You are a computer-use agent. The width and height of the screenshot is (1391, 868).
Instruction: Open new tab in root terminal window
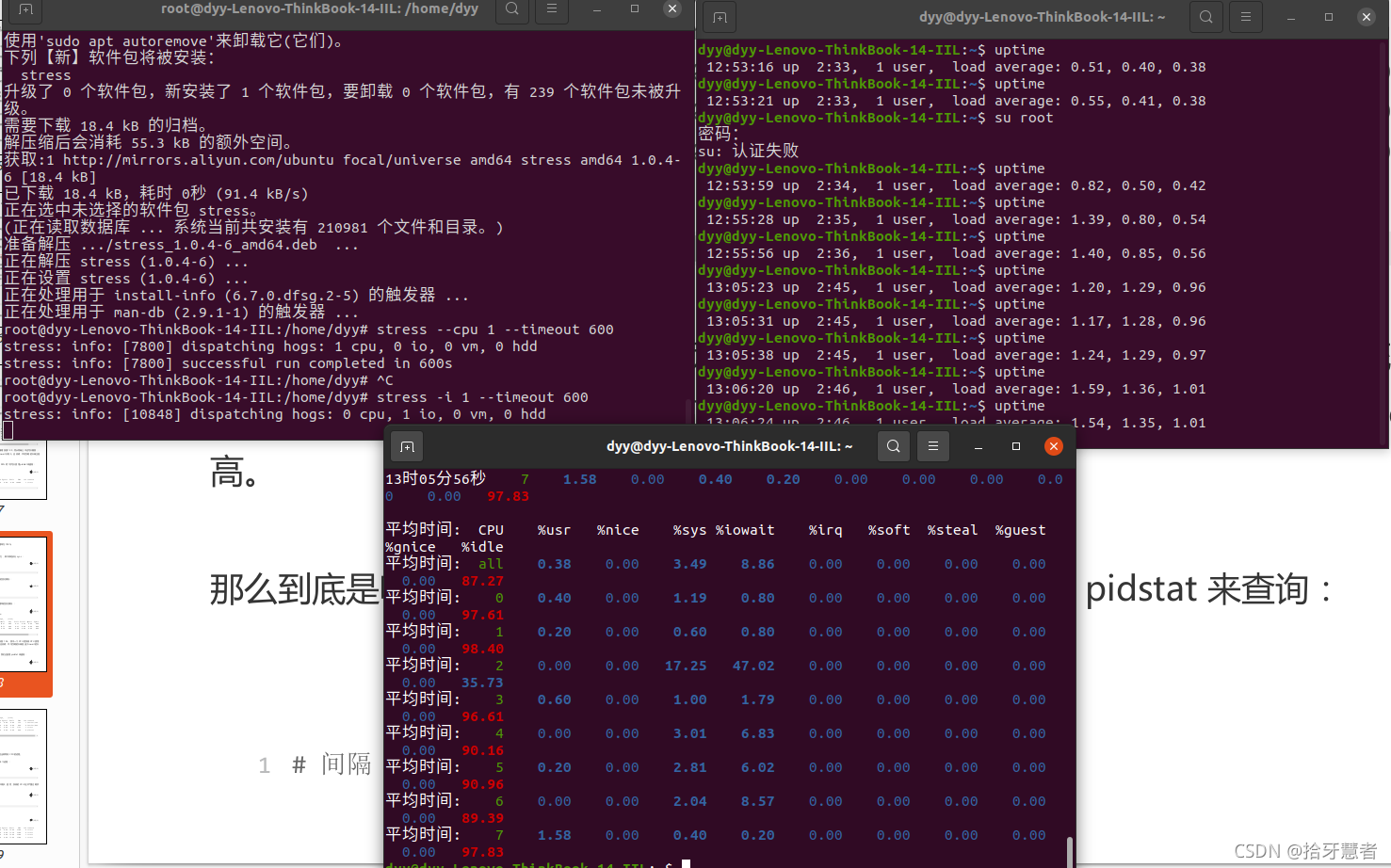tap(25, 9)
